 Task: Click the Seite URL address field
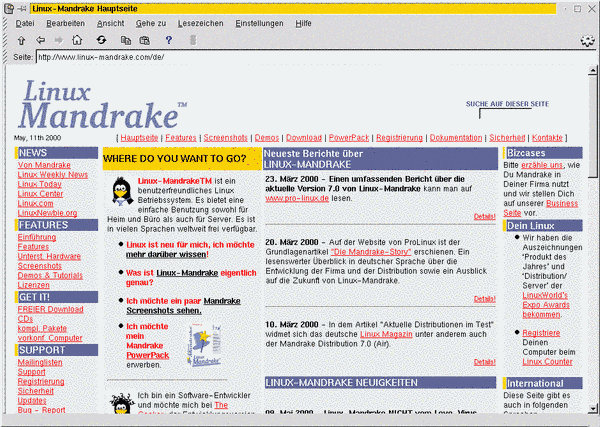300,58
